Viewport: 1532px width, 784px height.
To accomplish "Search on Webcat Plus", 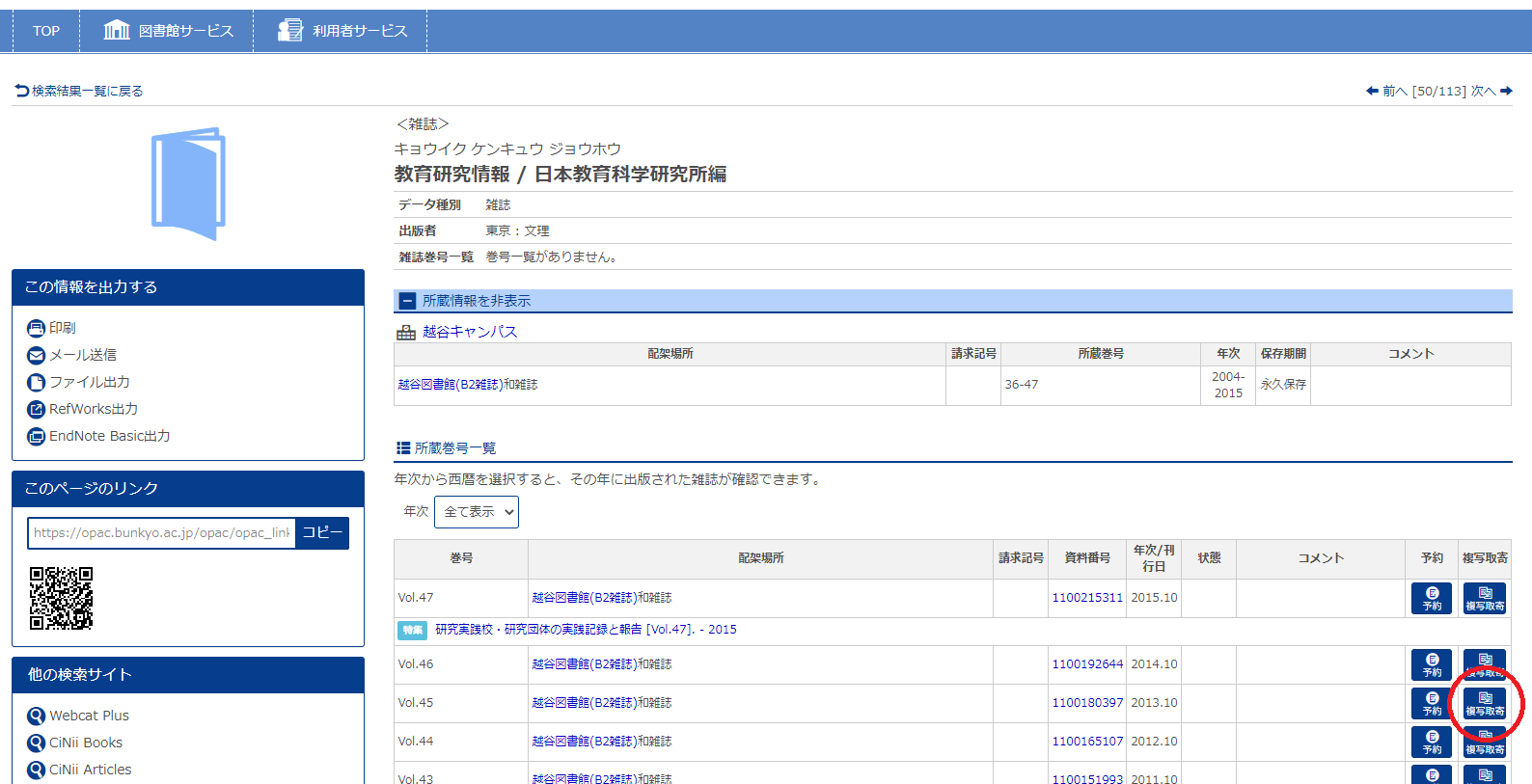I will click(79, 716).
